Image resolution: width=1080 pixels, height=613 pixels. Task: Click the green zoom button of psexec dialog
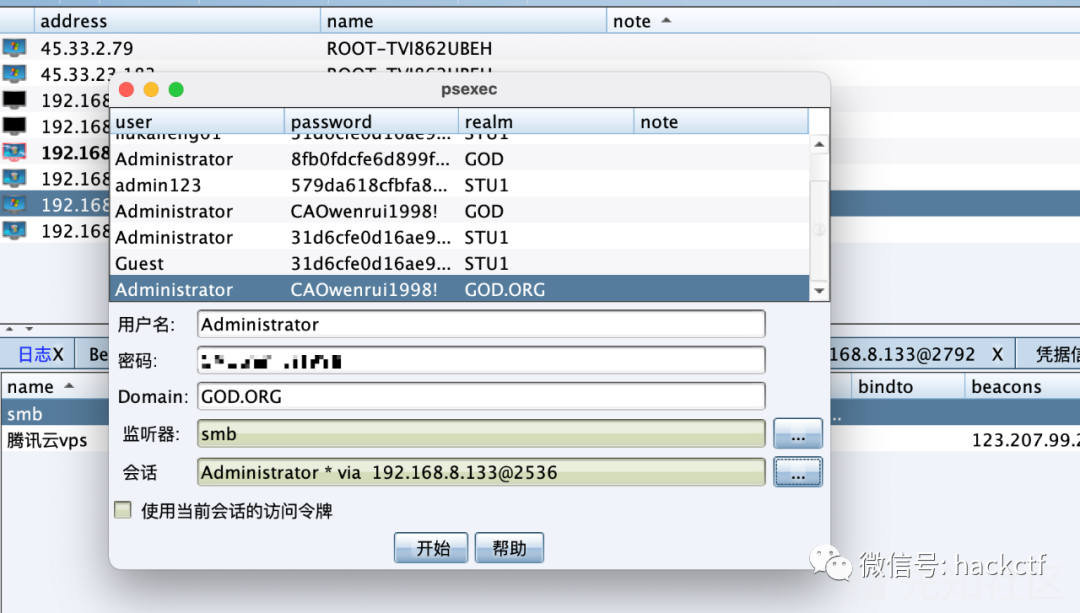point(176,90)
